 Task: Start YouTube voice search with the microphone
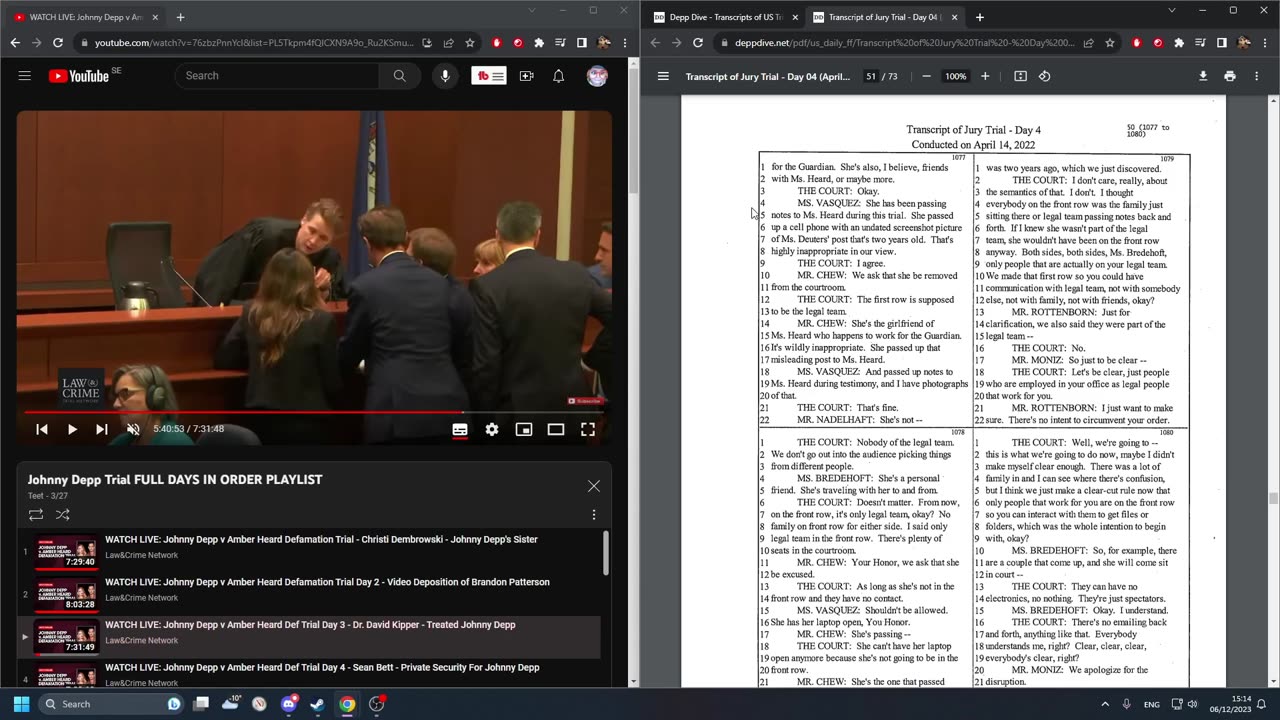pyautogui.click(x=445, y=76)
